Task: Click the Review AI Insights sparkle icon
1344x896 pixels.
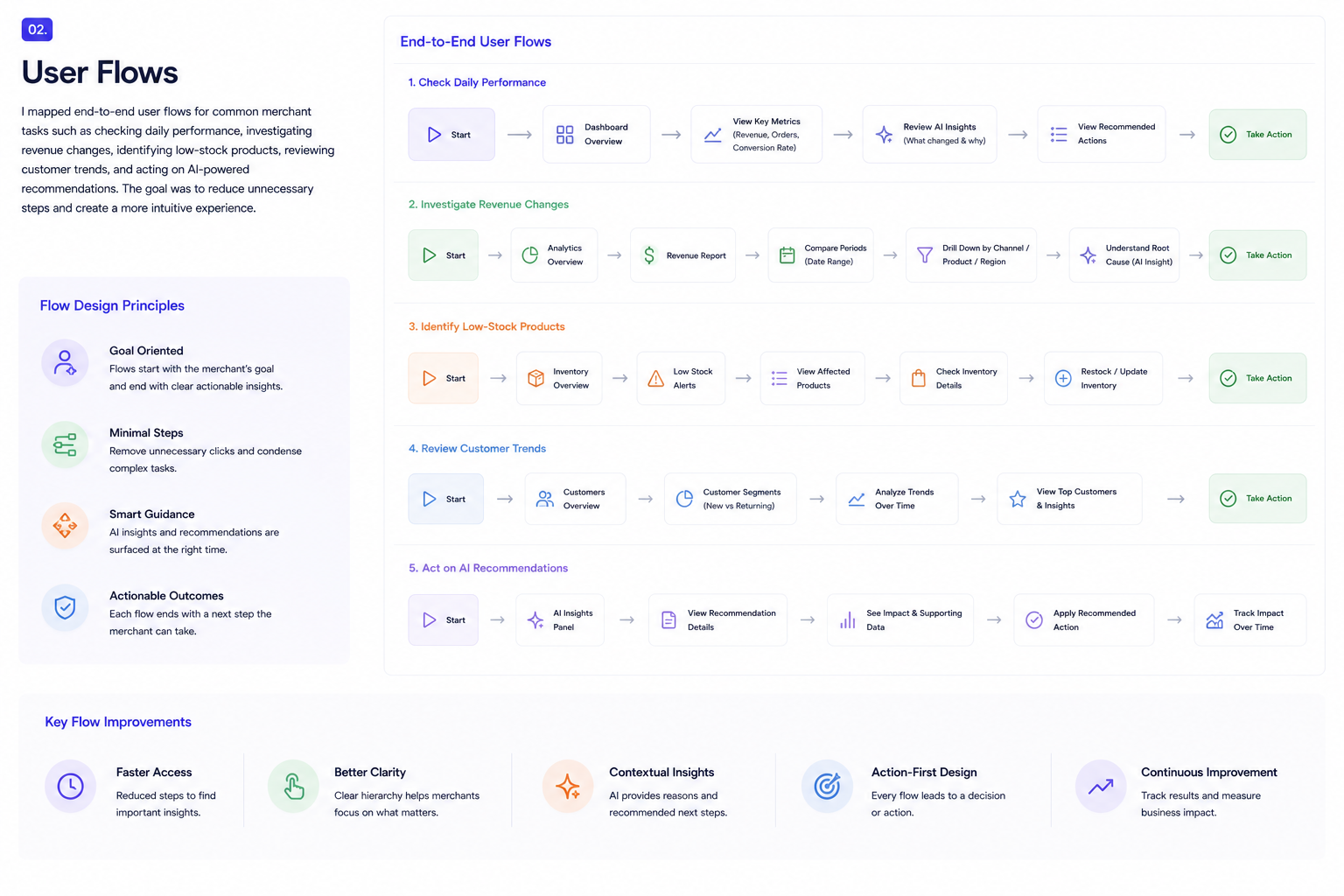Action: coord(885,134)
